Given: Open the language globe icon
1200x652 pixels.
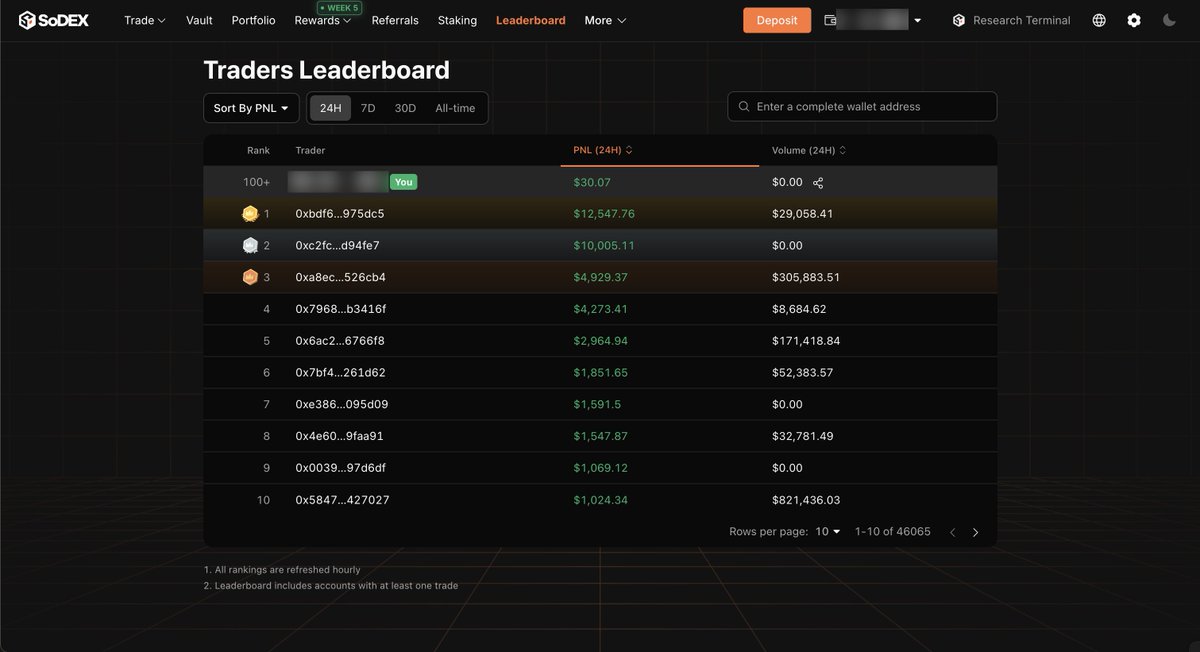Looking at the screenshot, I should click(x=1099, y=20).
